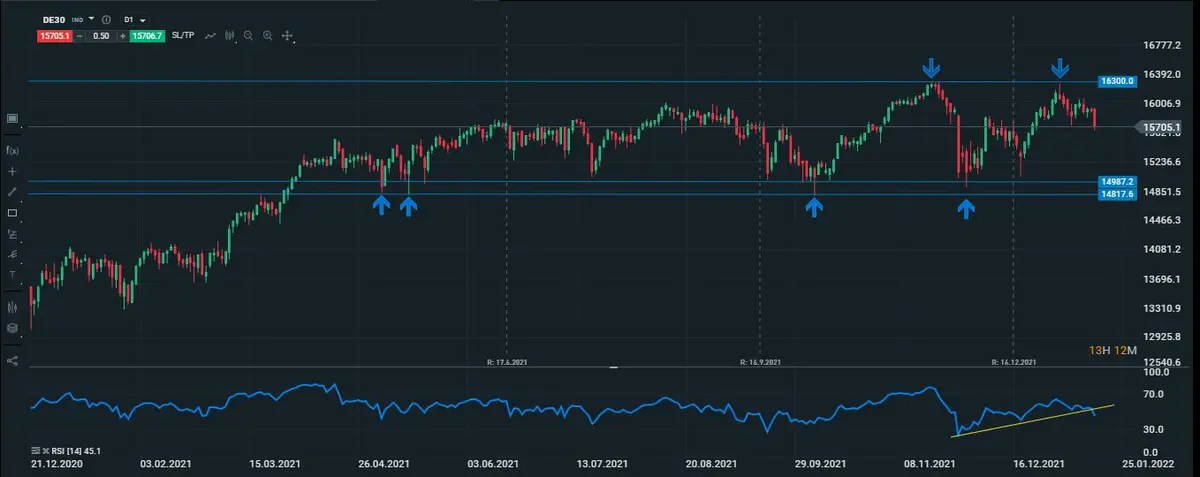Expand the candlestick chart type selector
The height and width of the screenshot is (477, 1200).
point(230,36)
